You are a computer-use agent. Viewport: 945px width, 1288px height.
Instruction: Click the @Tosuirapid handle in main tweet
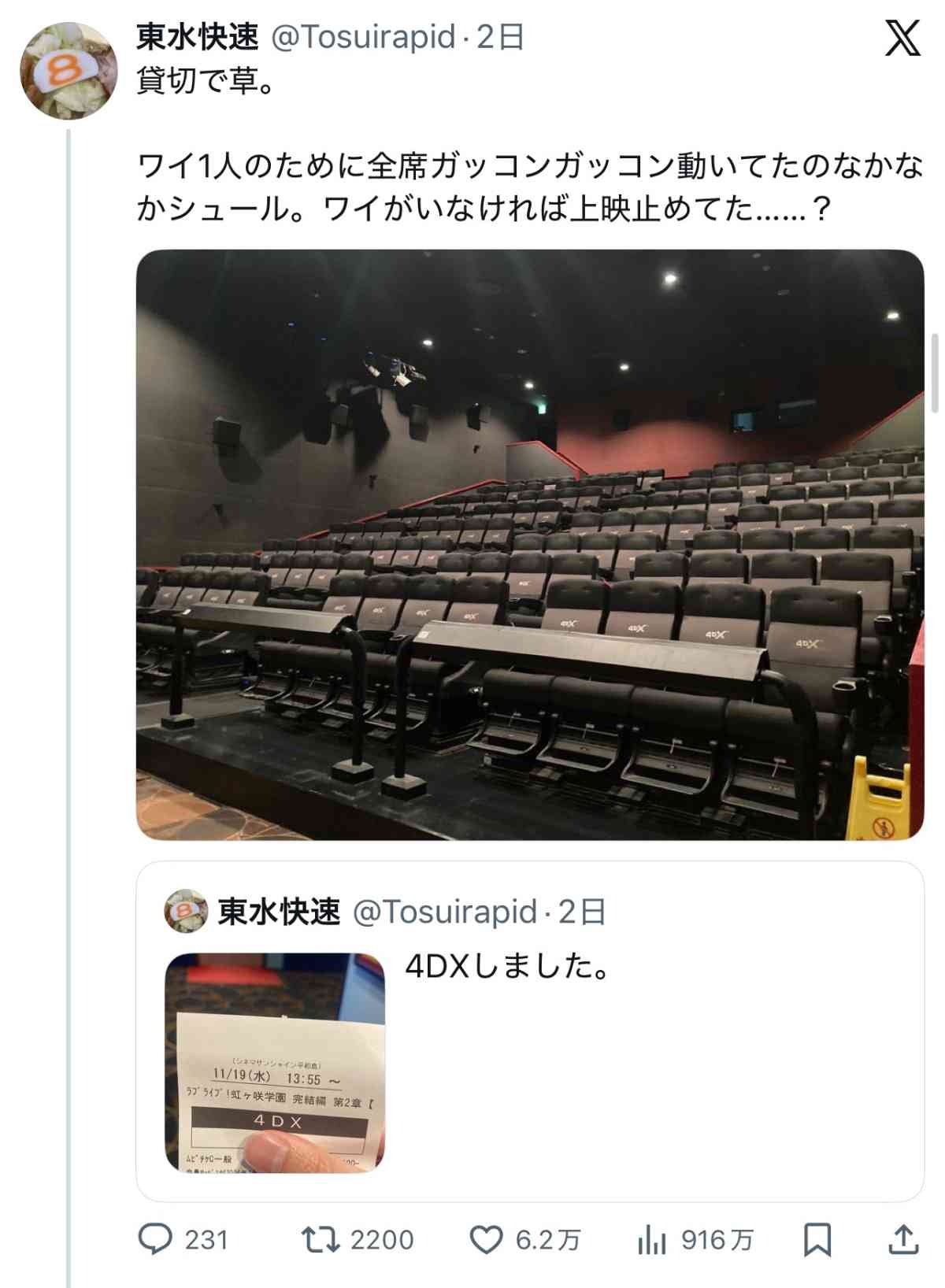pyautogui.click(x=364, y=37)
